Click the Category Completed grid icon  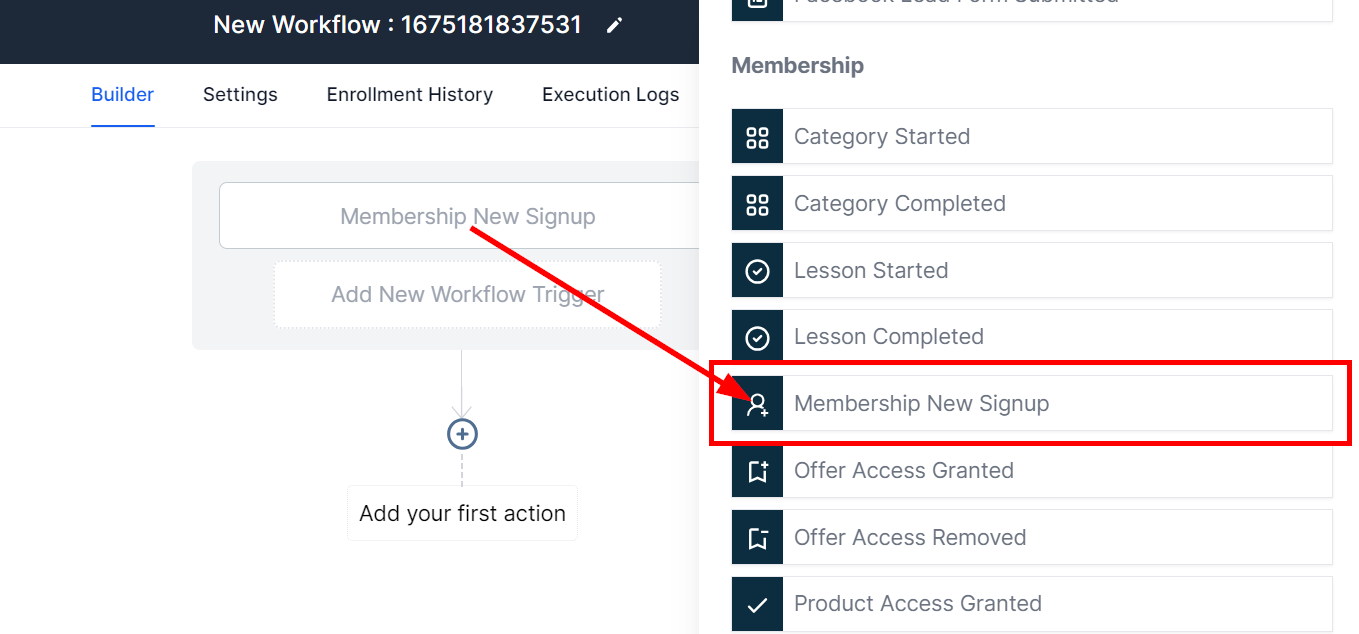coord(757,204)
